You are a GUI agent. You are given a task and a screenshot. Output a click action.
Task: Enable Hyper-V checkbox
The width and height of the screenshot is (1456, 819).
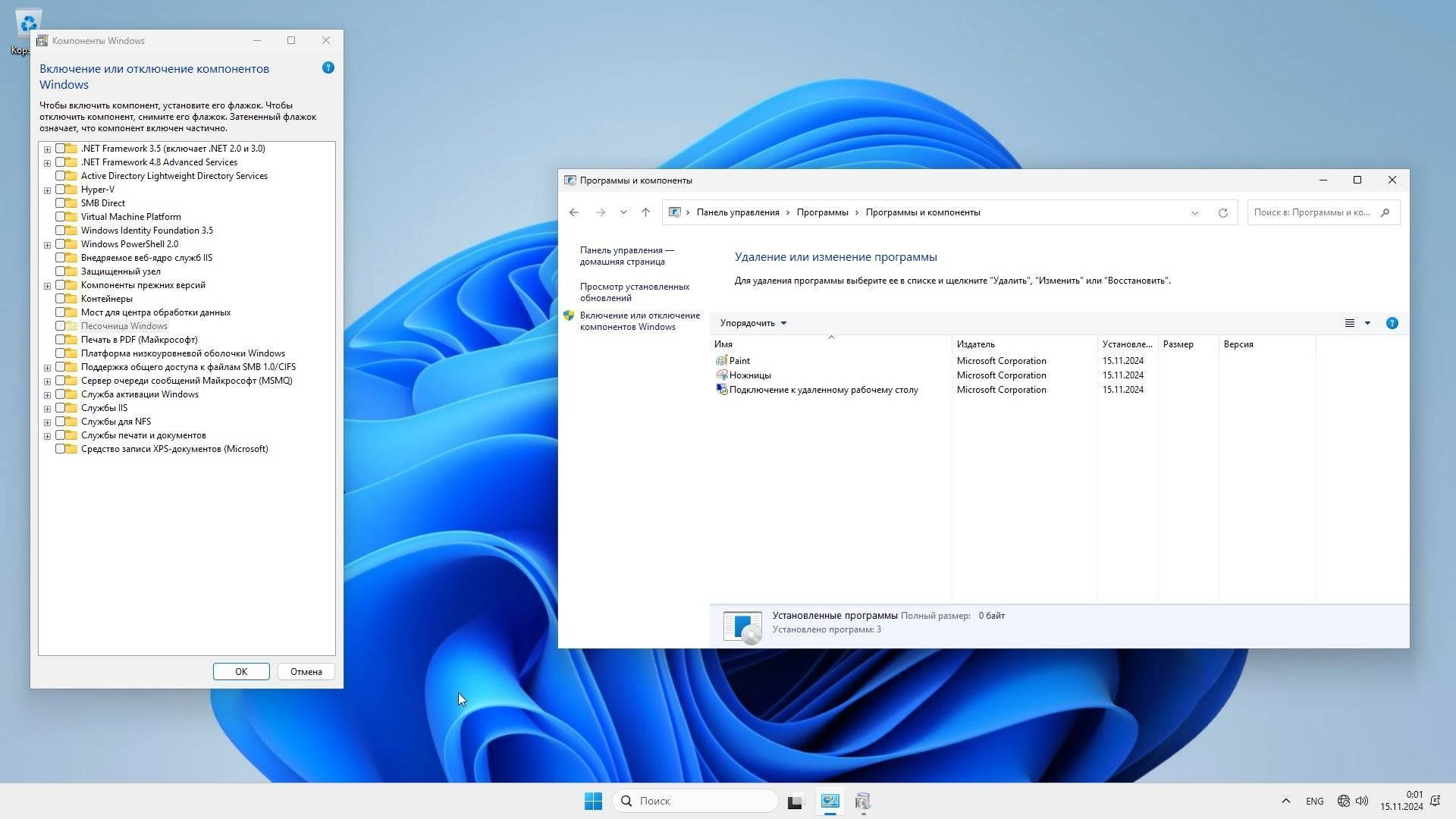(60, 190)
